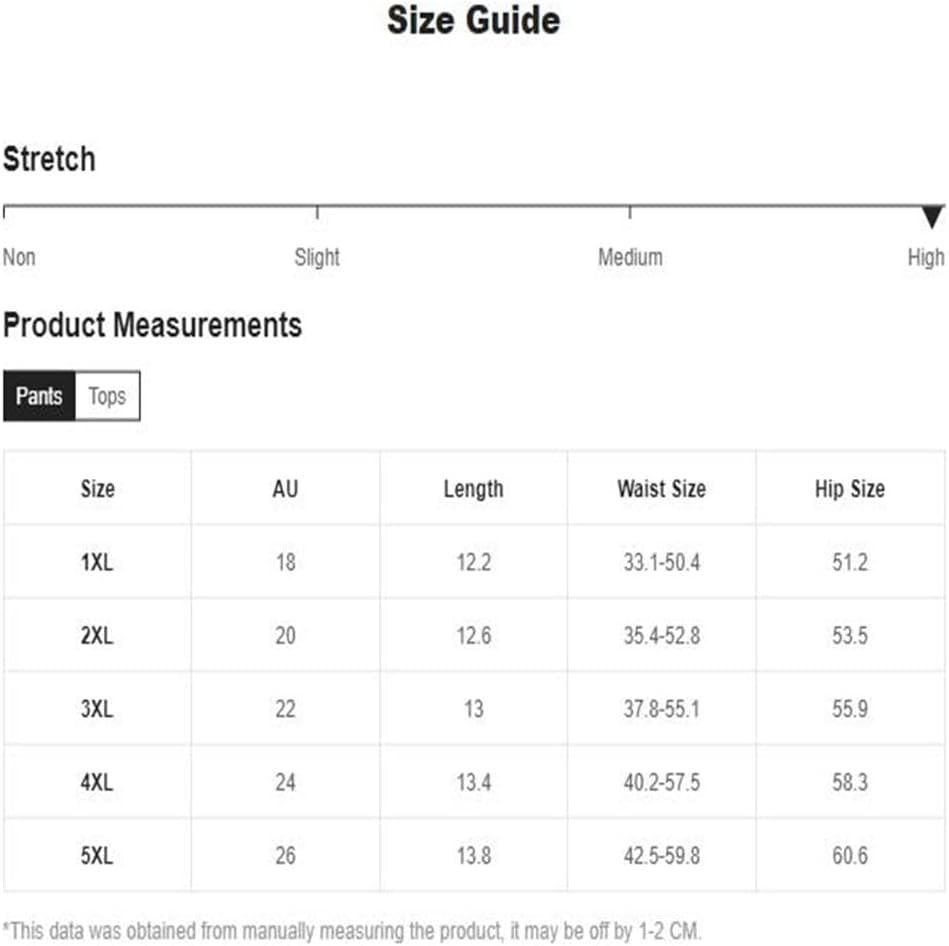Click the 60.6 hip size cell

(x=850, y=855)
